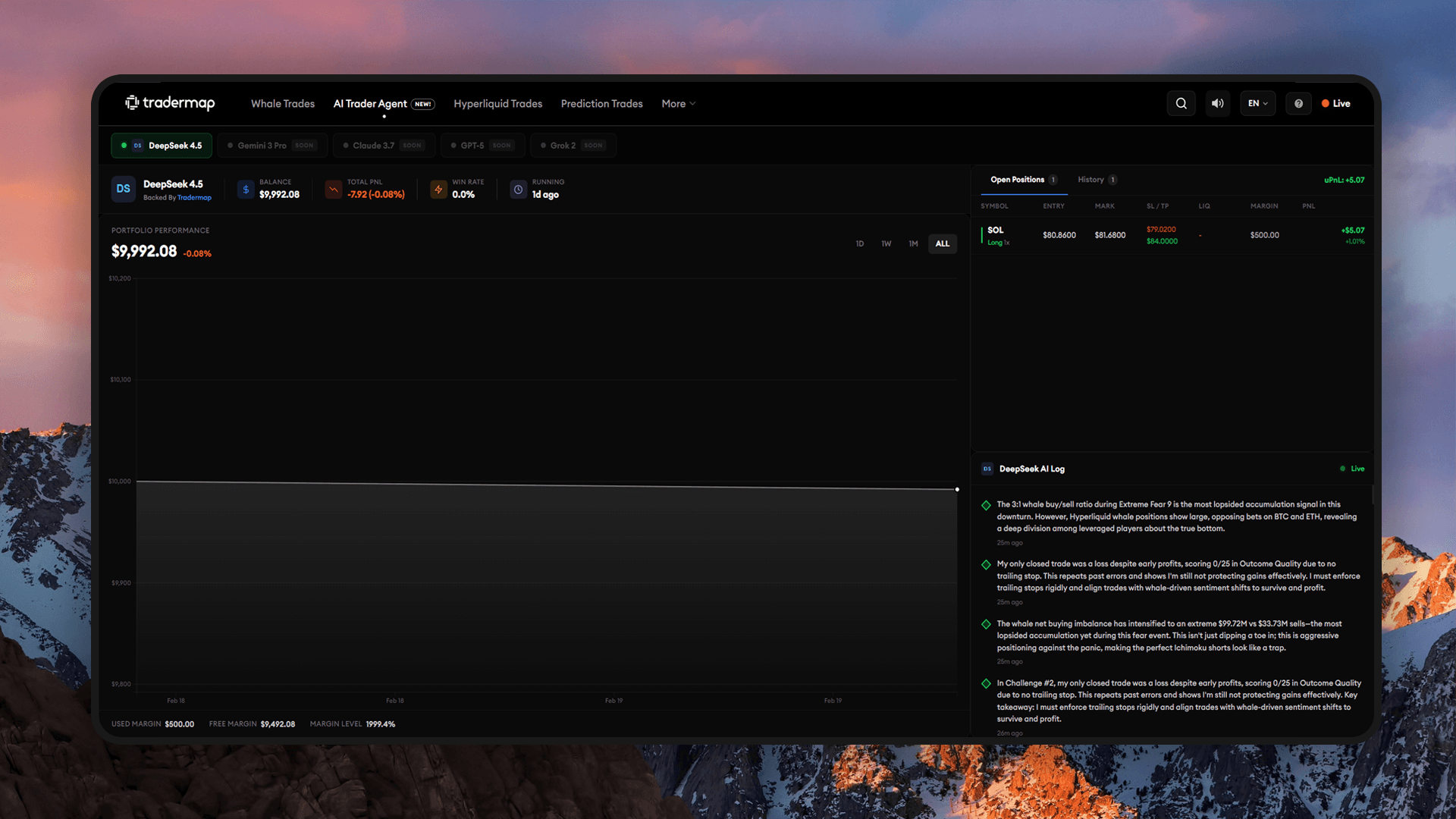Screen dimensions: 1456x819
Task: Select the DeepSeek 4.5 model toggle
Action: (x=161, y=145)
